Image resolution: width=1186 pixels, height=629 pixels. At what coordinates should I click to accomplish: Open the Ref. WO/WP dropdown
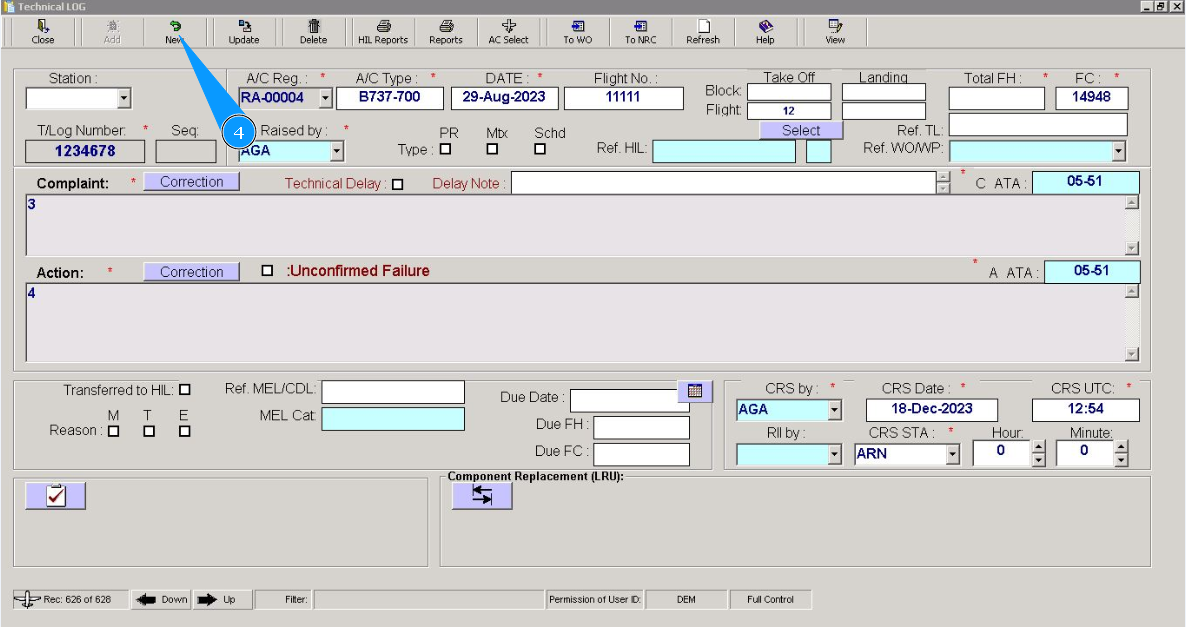(x=1119, y=151)
